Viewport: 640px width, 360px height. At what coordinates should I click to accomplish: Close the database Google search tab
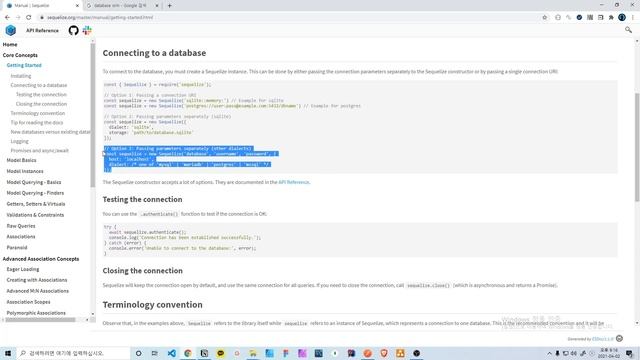coord(157,6)
